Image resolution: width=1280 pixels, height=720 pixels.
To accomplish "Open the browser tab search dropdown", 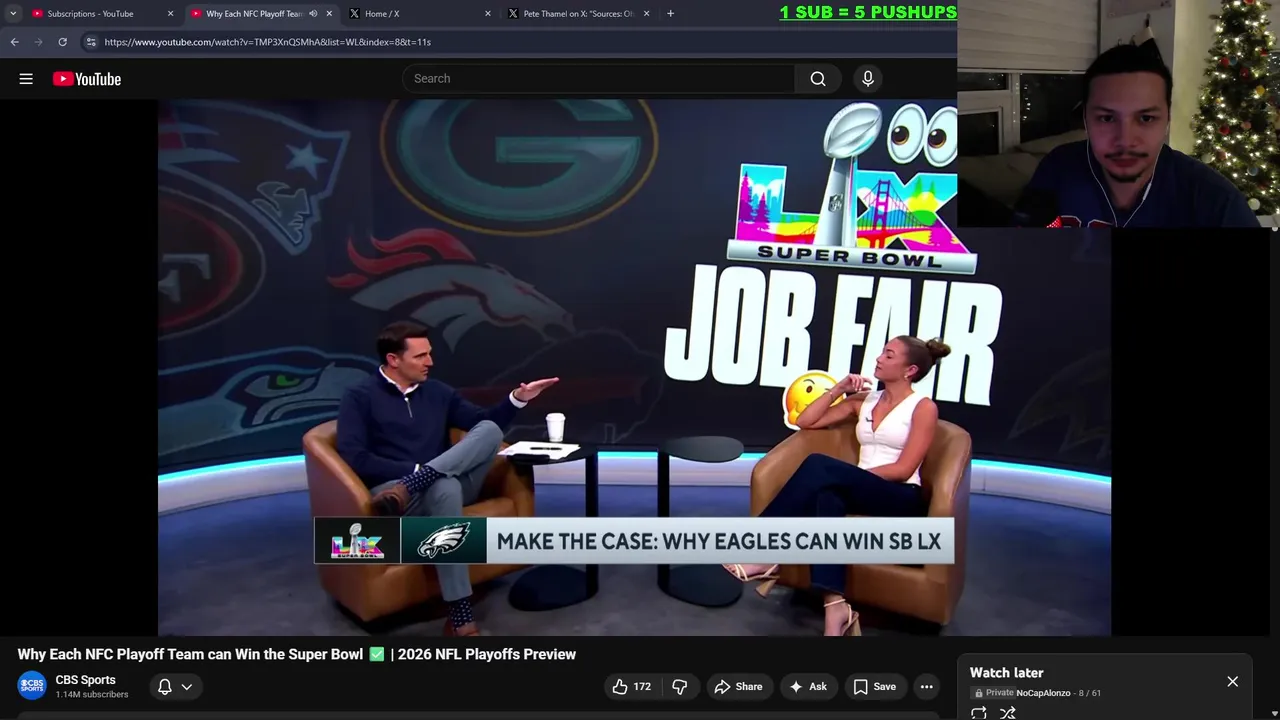I will 13,14.
